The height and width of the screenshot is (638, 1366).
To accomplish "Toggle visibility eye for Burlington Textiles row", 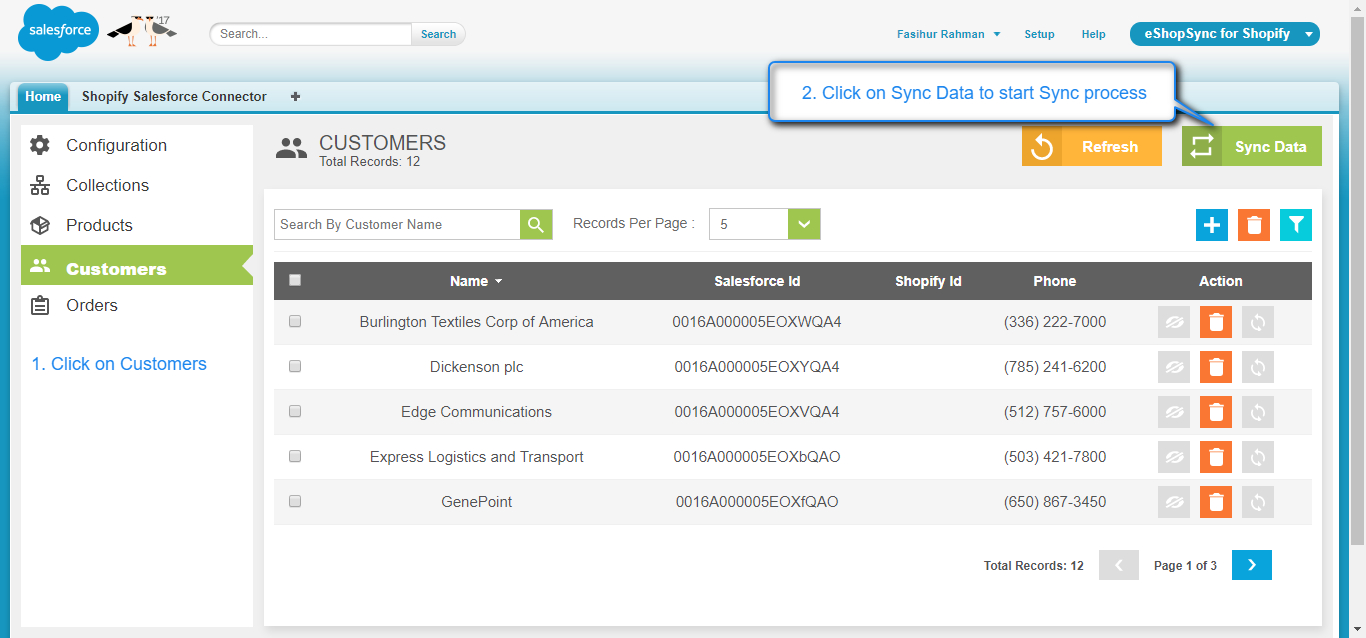I will (1174, 322).
